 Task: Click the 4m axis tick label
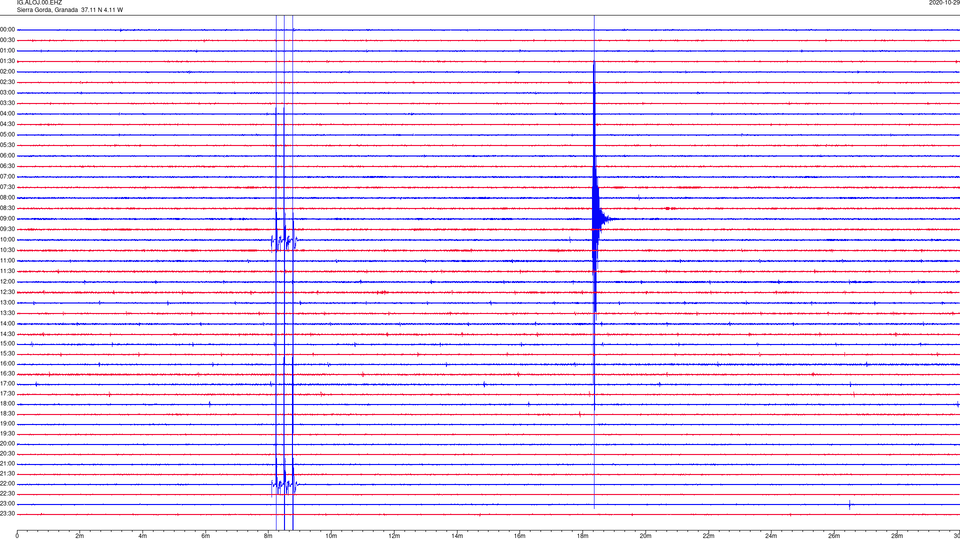point(143,536)
